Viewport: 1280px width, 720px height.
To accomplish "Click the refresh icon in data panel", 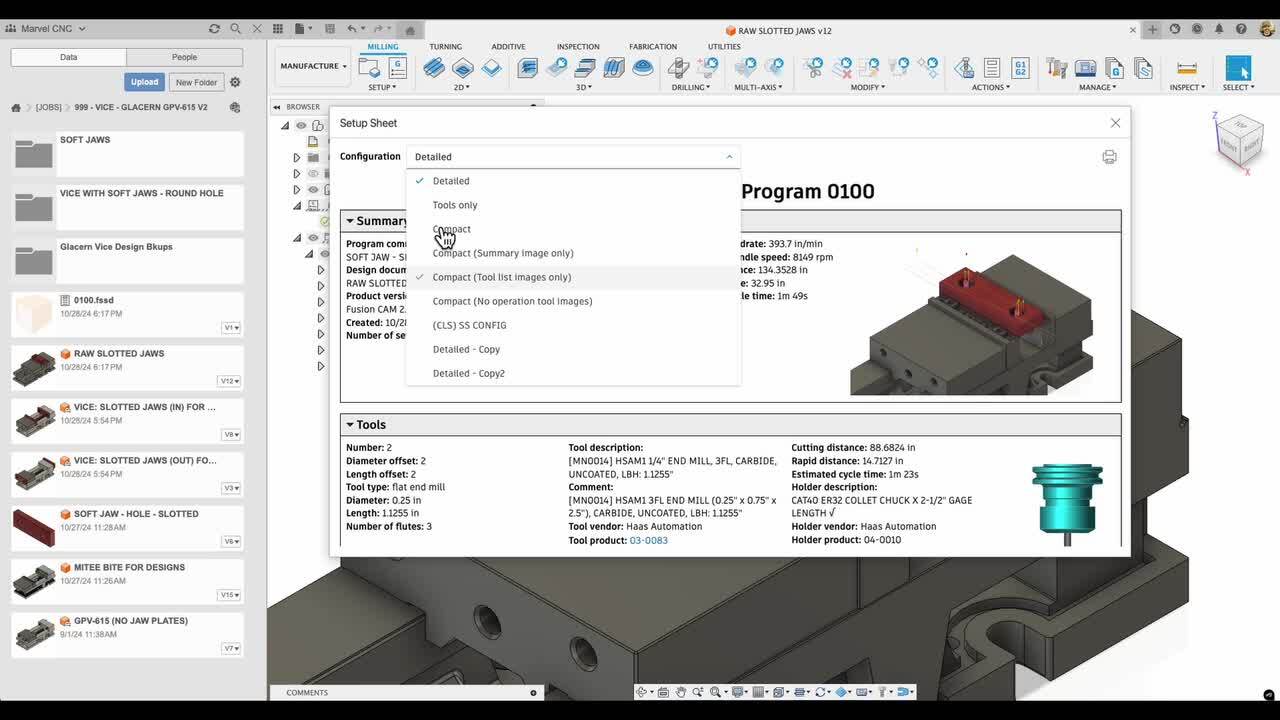I will [214, 29].
